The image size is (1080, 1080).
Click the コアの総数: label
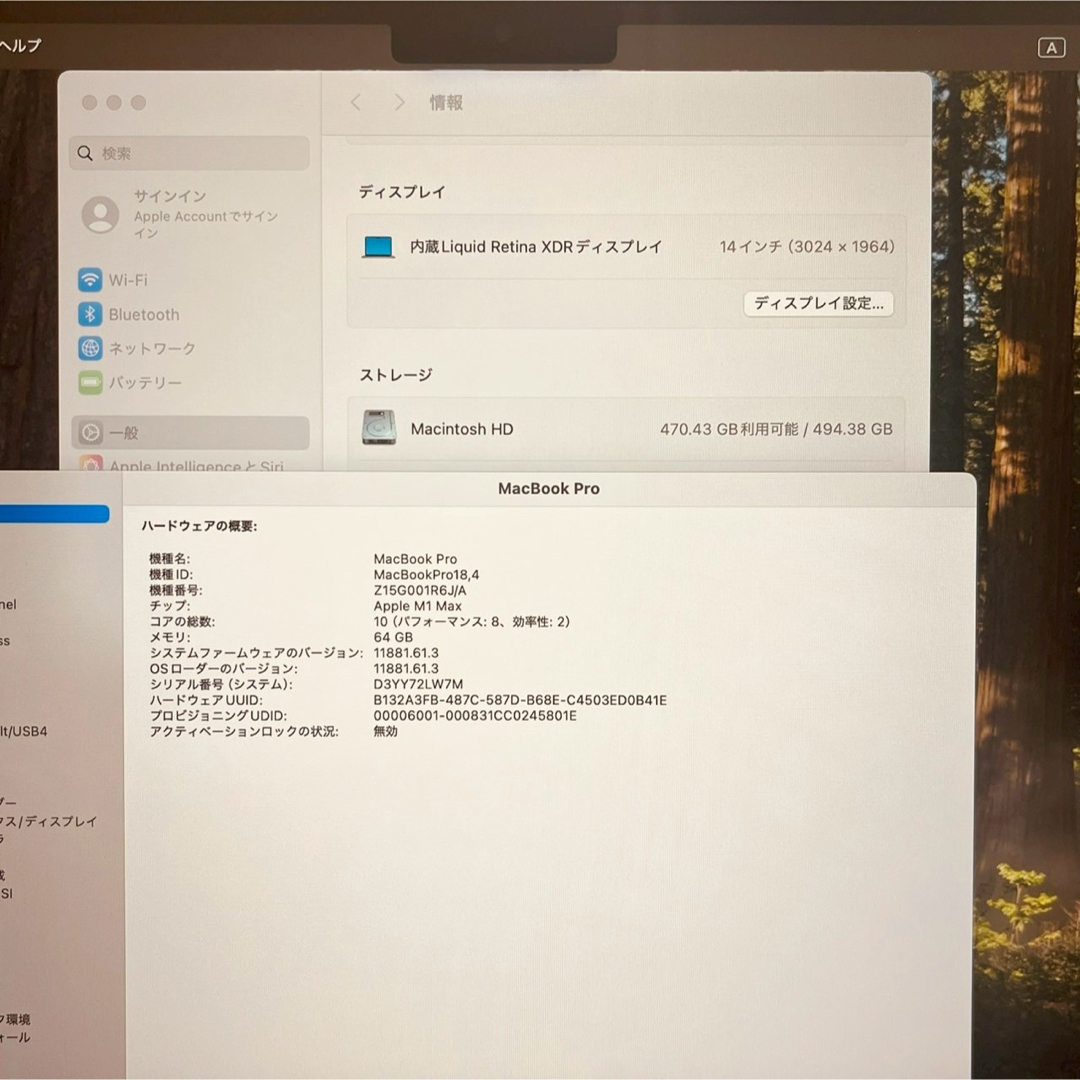point(182,621)
